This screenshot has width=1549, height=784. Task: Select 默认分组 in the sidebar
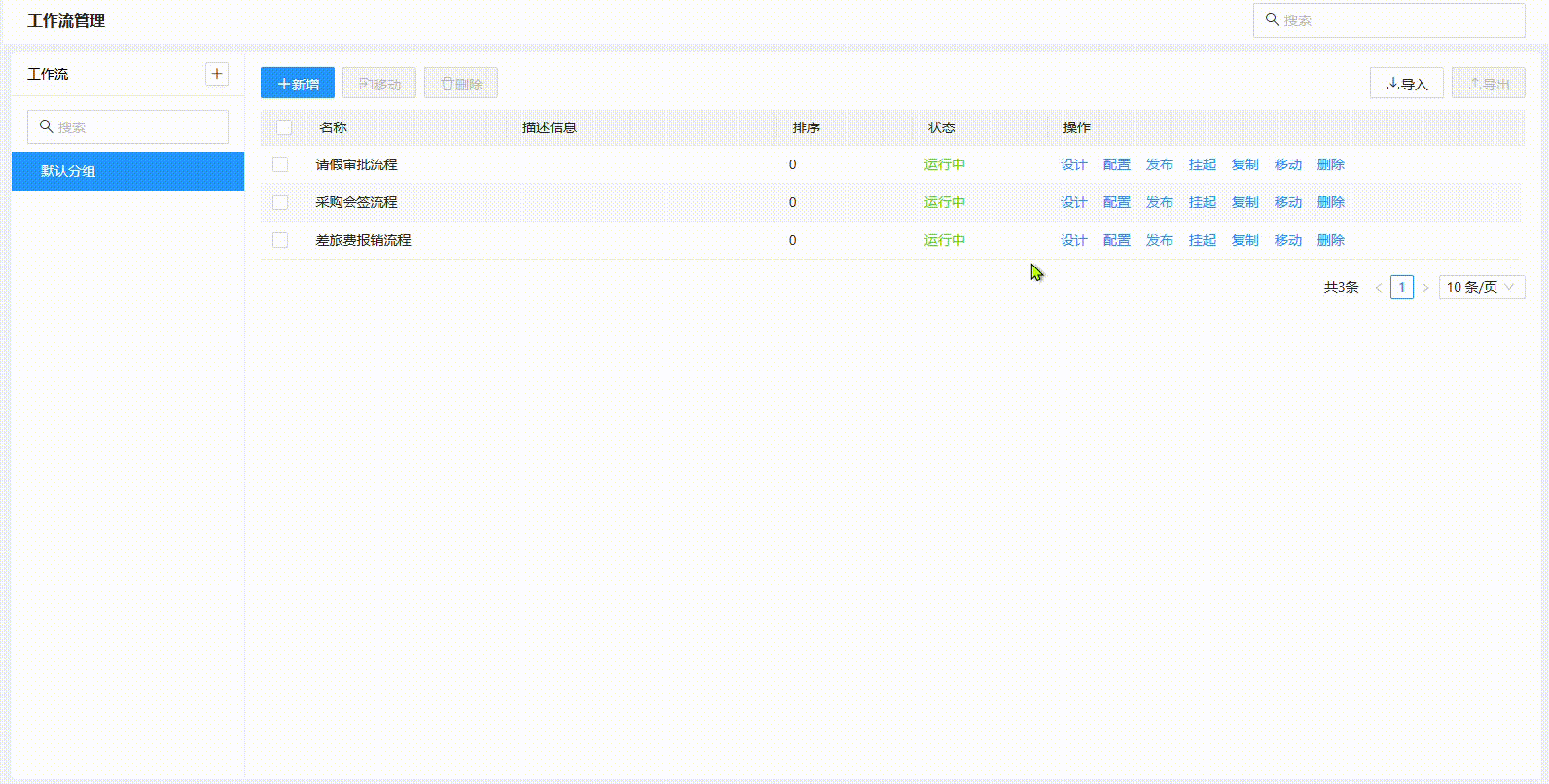[127, 171]
